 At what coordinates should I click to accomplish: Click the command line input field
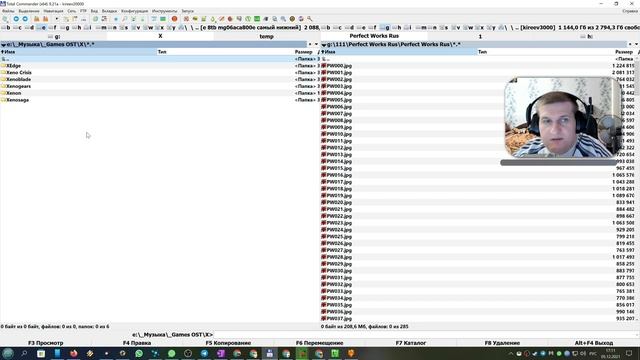pyautogui.click(x=426, y=335)
